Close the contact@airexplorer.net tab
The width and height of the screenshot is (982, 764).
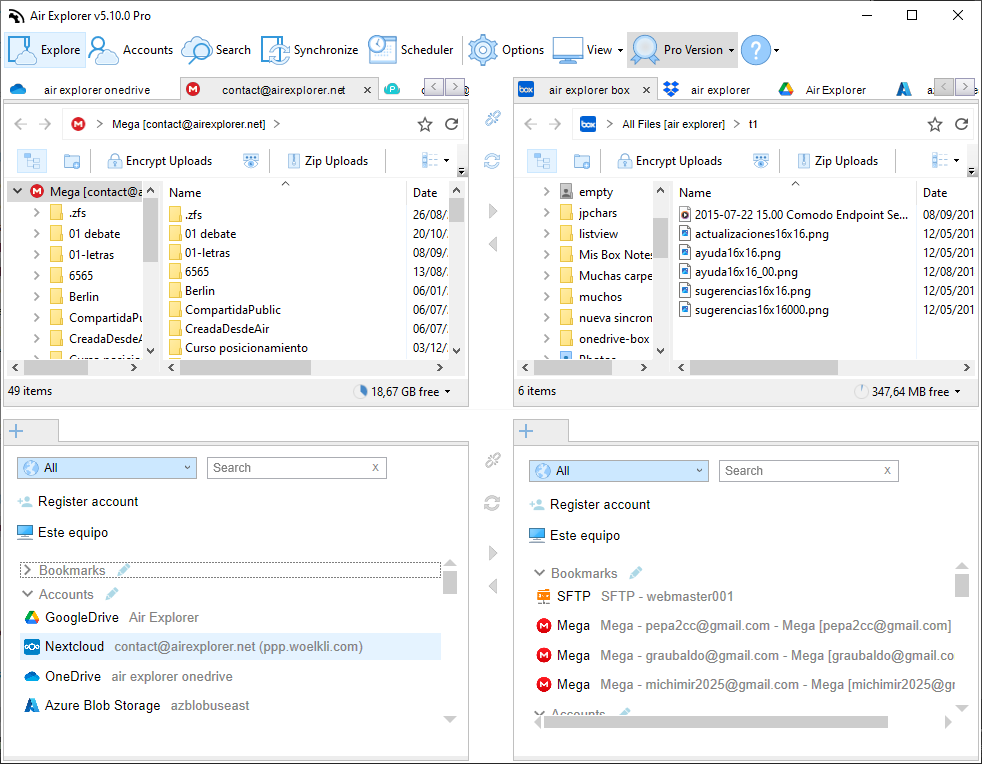pyautogui.click(x=368, y=90)
